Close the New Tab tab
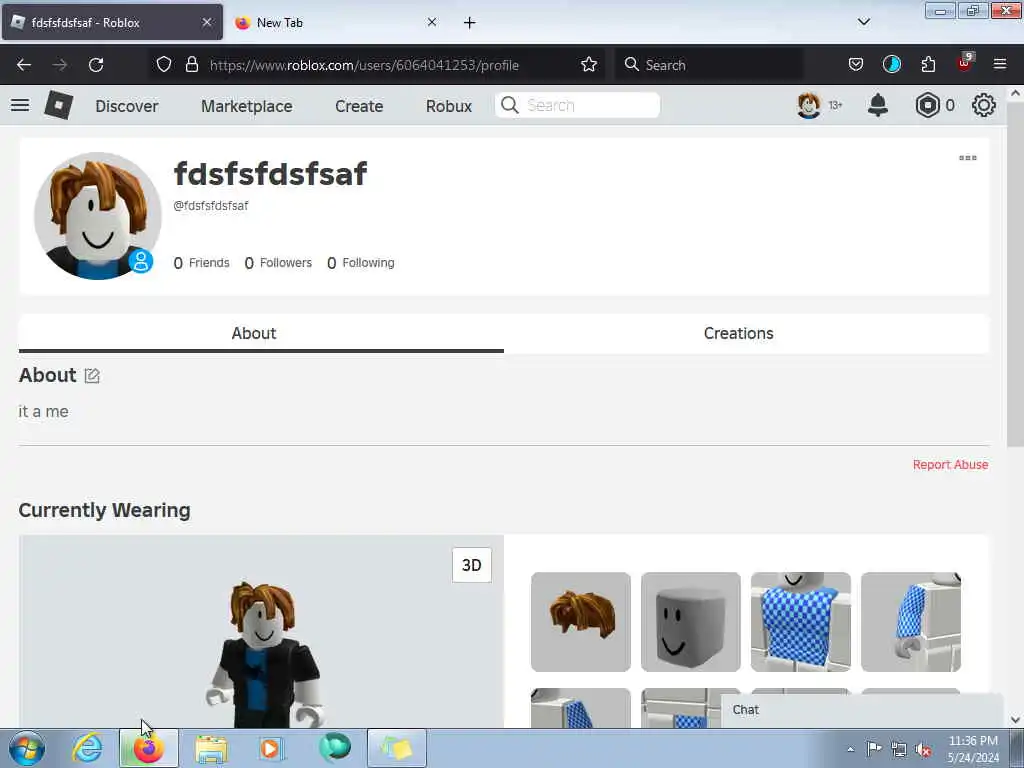The width and height of the screenshot is (1024, 768). pyautogui.click(x=432, y=22)
